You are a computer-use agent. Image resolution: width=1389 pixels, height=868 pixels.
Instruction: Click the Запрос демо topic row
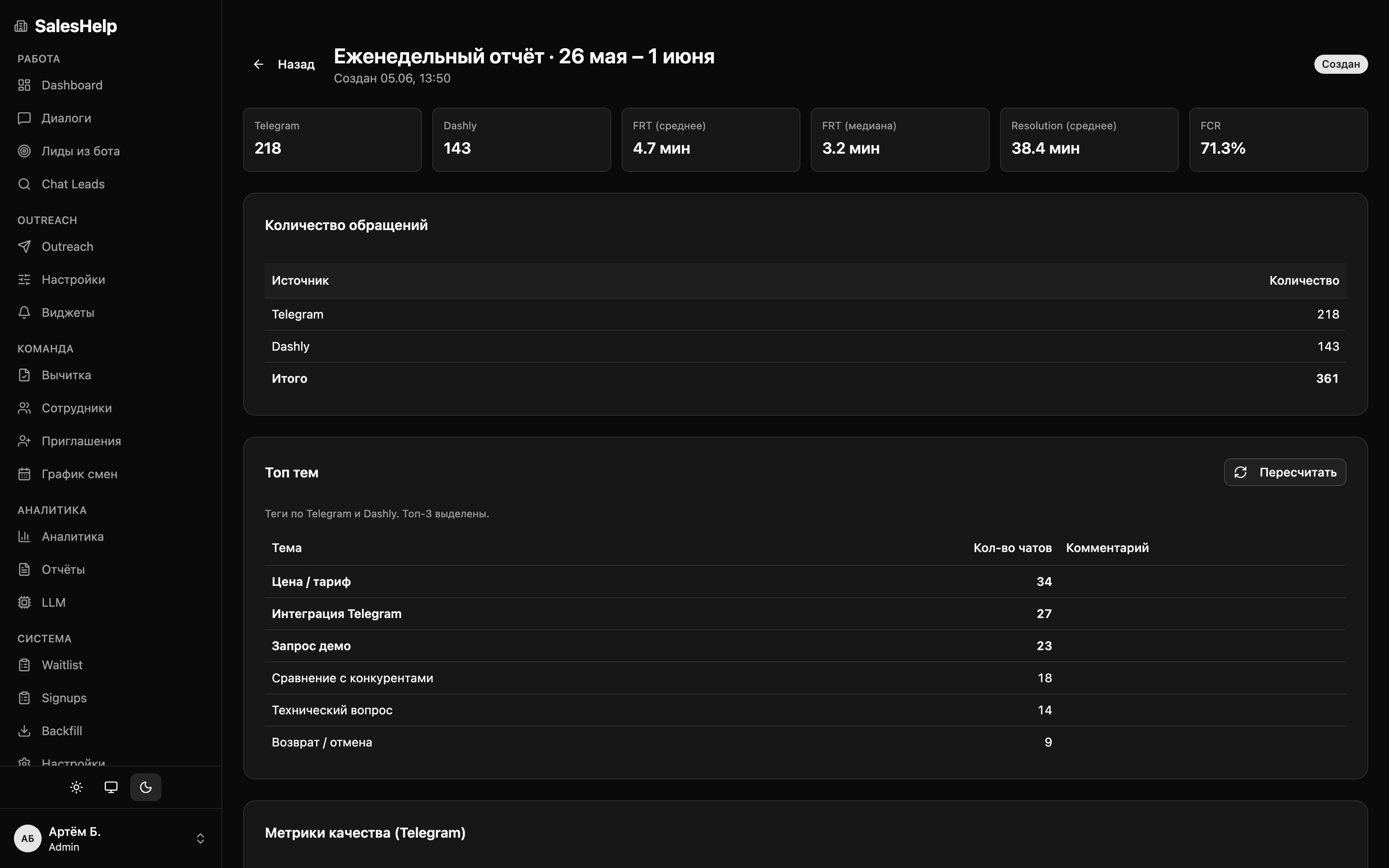(x=805, y=646)
